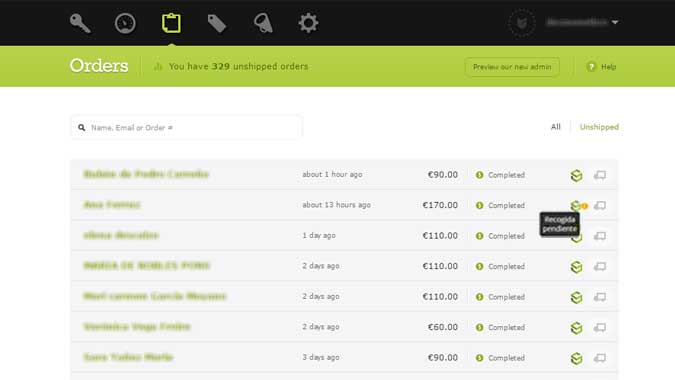Click receipt icon on 1 day ago order

point(600,236)
